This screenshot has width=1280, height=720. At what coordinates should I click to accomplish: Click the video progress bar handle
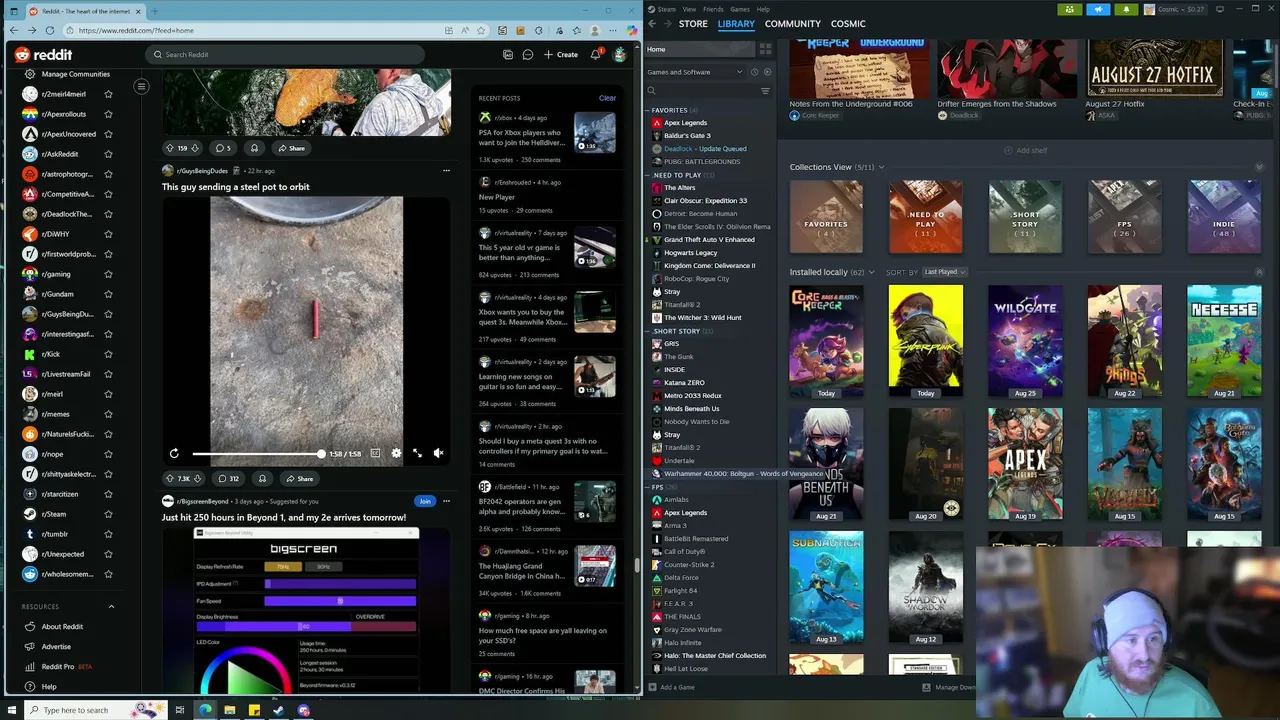click(x=321, y=454)
